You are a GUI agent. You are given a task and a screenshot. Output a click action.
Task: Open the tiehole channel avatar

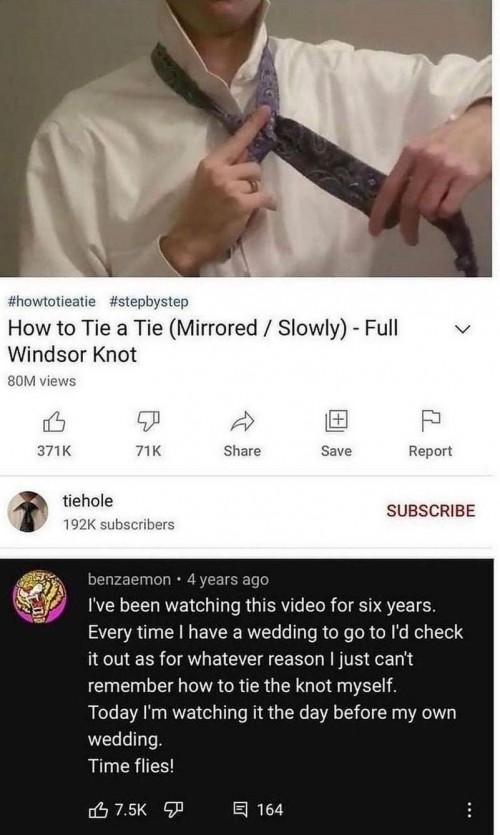point(28,511)
